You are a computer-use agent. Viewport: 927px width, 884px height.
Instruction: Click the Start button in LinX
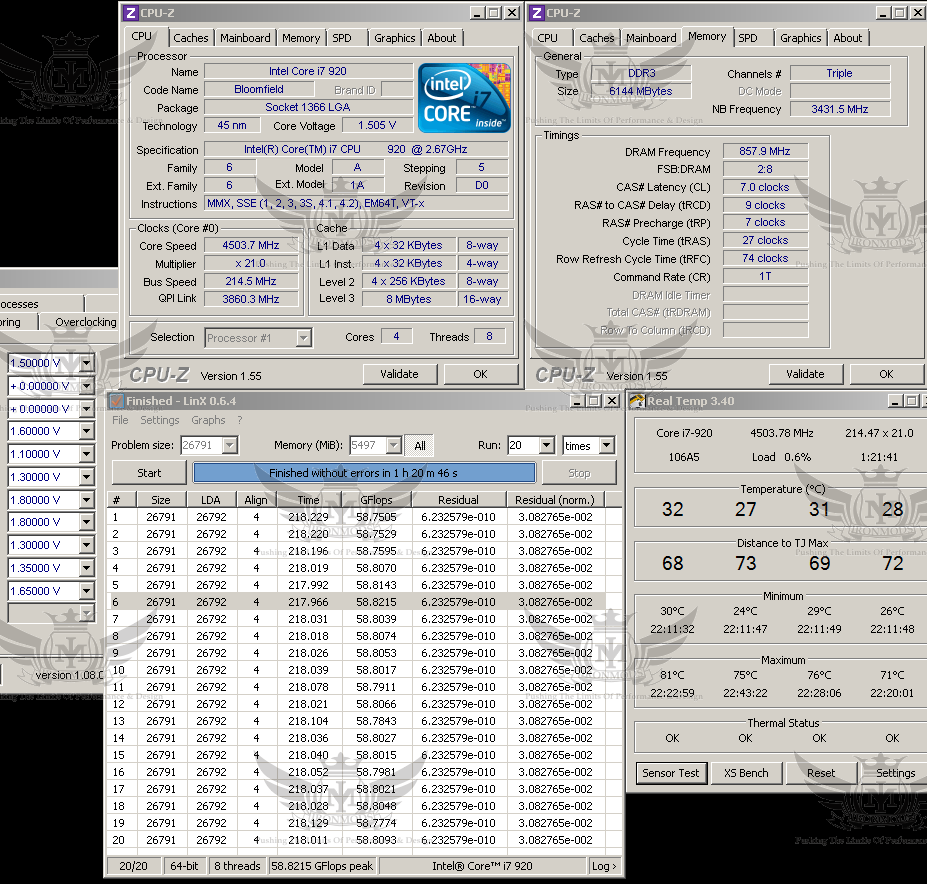point(149,473)
